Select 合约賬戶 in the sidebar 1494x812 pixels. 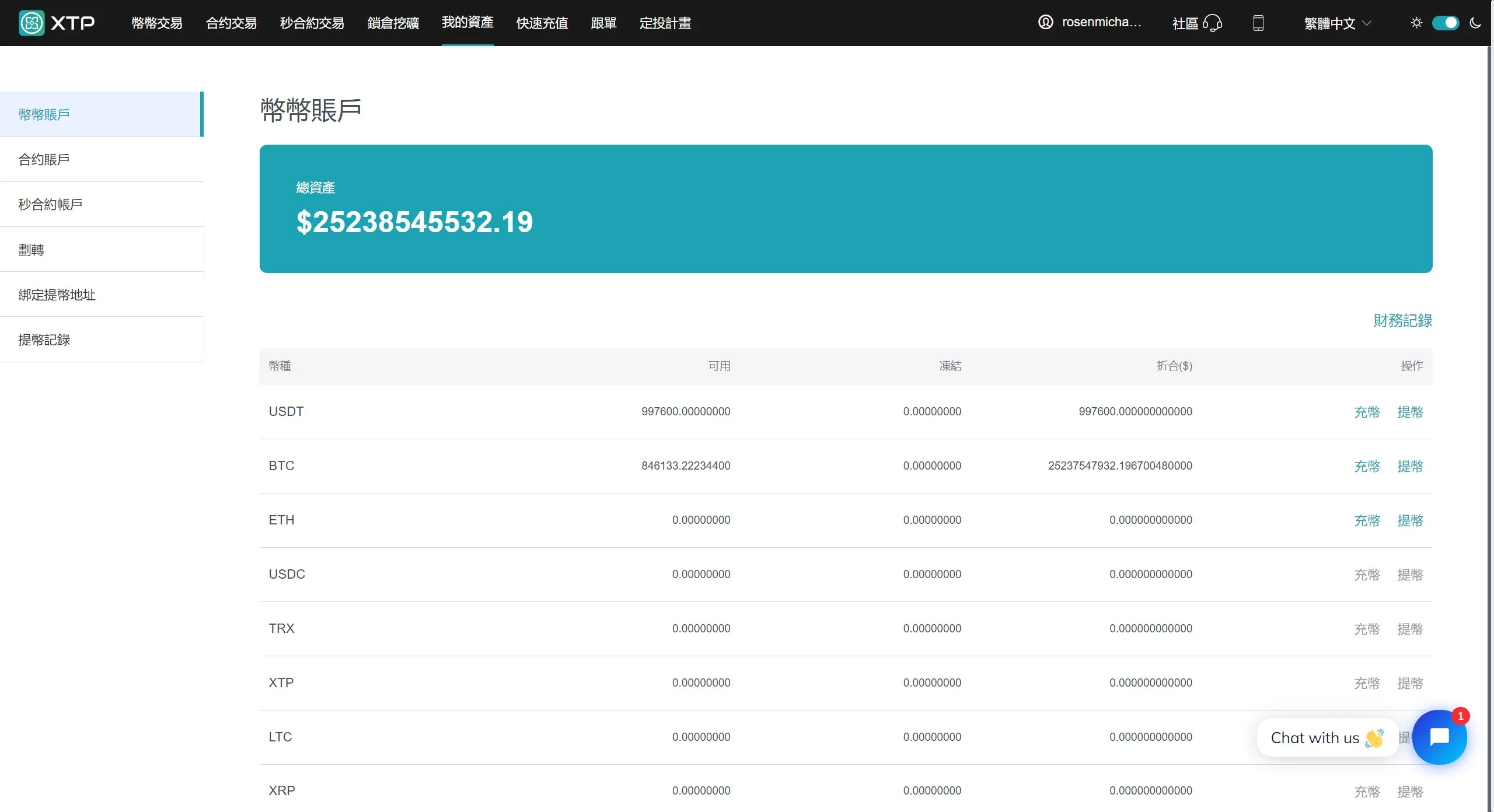pos(44,159)
